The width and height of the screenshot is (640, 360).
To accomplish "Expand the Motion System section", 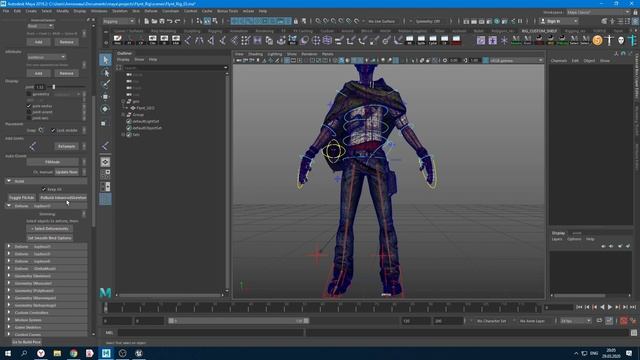I will pos(9,320).
